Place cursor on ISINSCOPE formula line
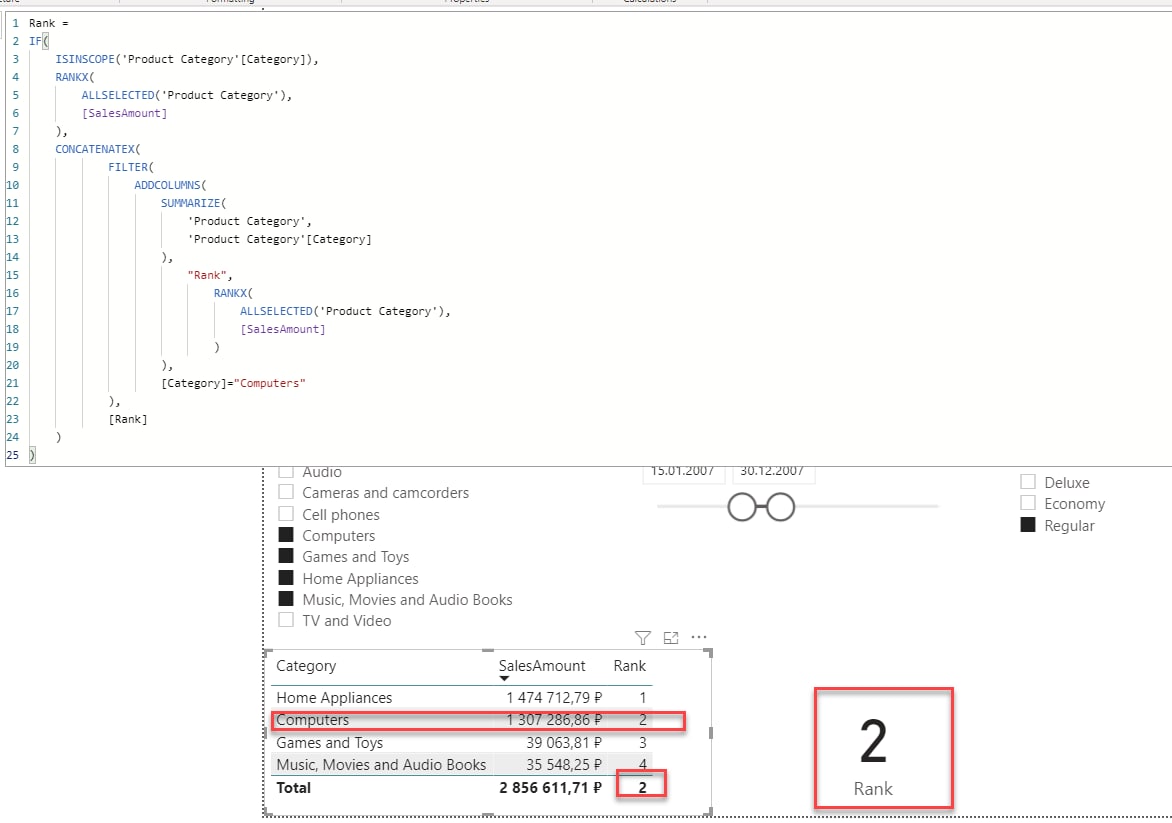Screen dimensions: 1172x823 pos(187,59)
